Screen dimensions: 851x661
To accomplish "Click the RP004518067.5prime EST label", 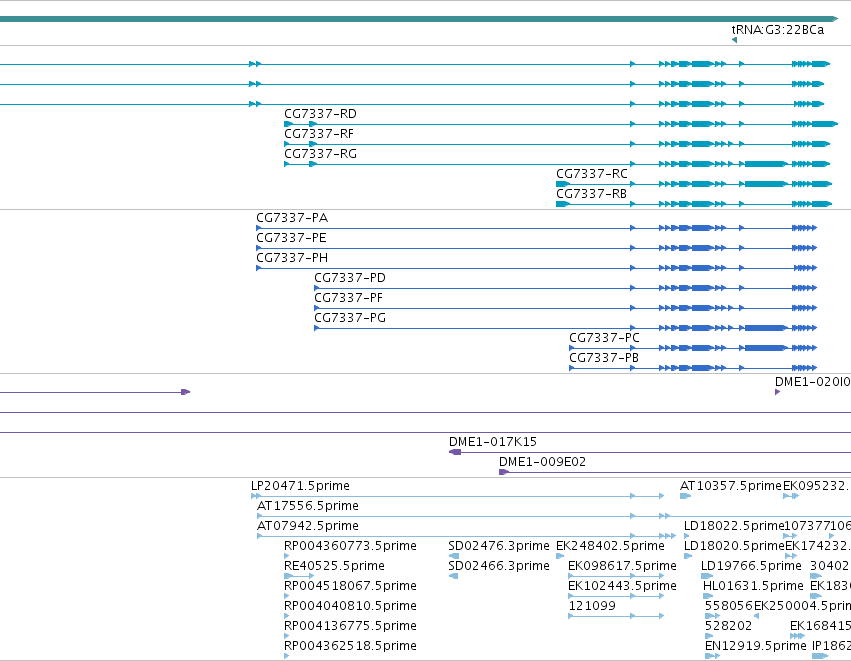I will (x=350, y=586).
